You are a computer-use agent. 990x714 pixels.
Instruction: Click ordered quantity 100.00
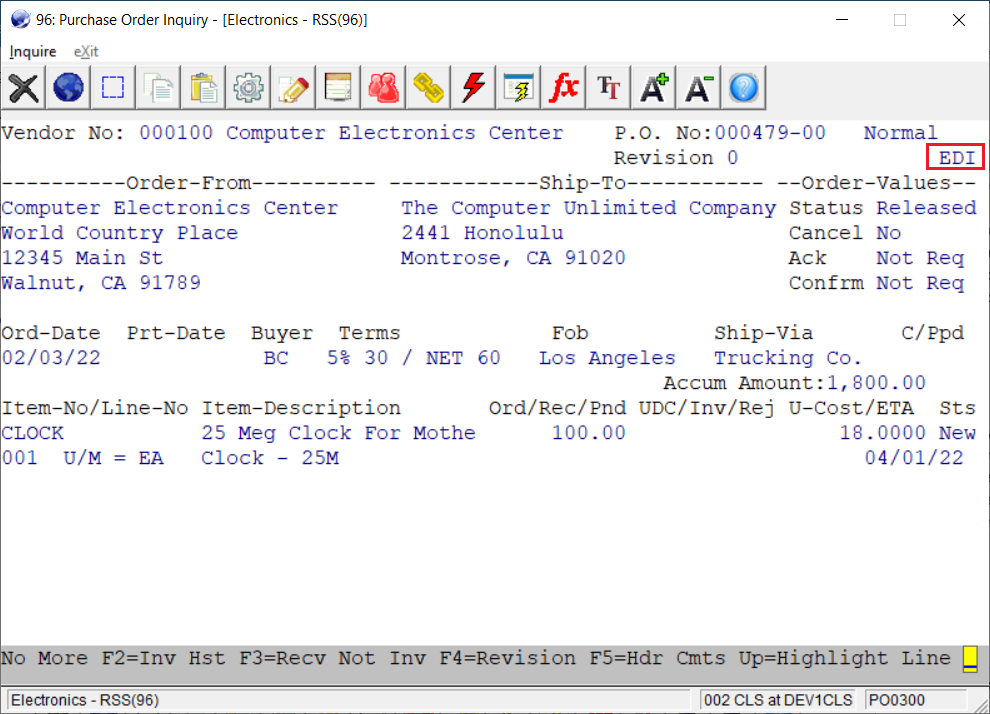pyautogui.click(x=588, y=434)
